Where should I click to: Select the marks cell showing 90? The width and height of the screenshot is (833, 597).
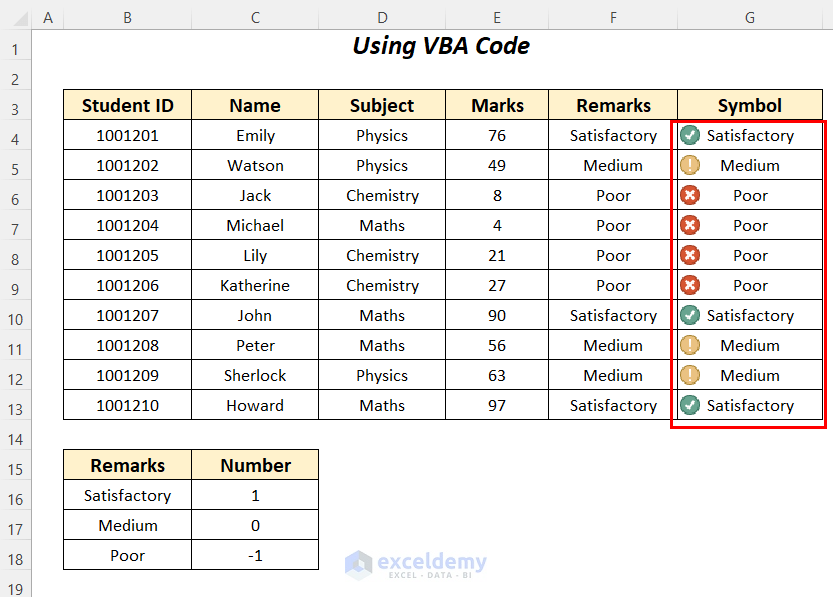pyautogui.click(x=497, y=315)
